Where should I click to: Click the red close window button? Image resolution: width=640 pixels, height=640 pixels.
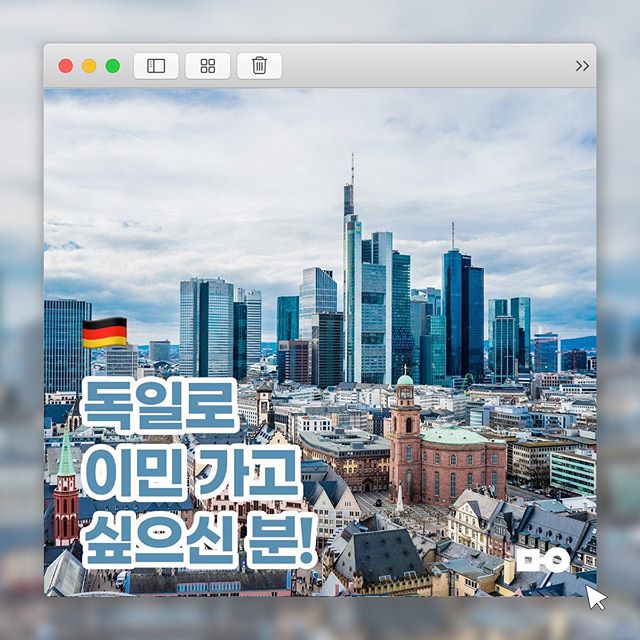tap(66, 66)
